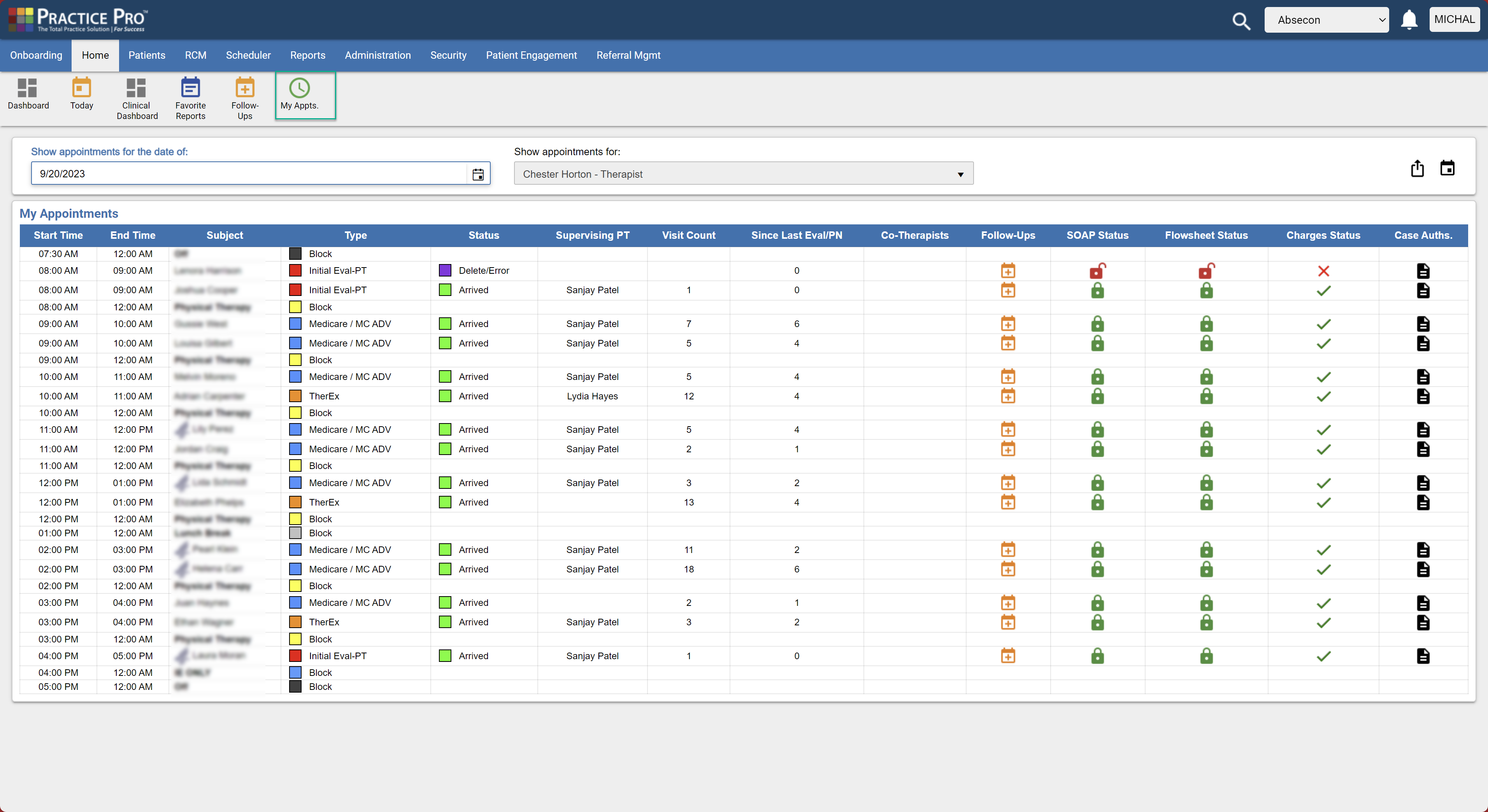Select the Dashboard icon
The height and width of the screenshot is (812, 1488).
click(28, 95)
